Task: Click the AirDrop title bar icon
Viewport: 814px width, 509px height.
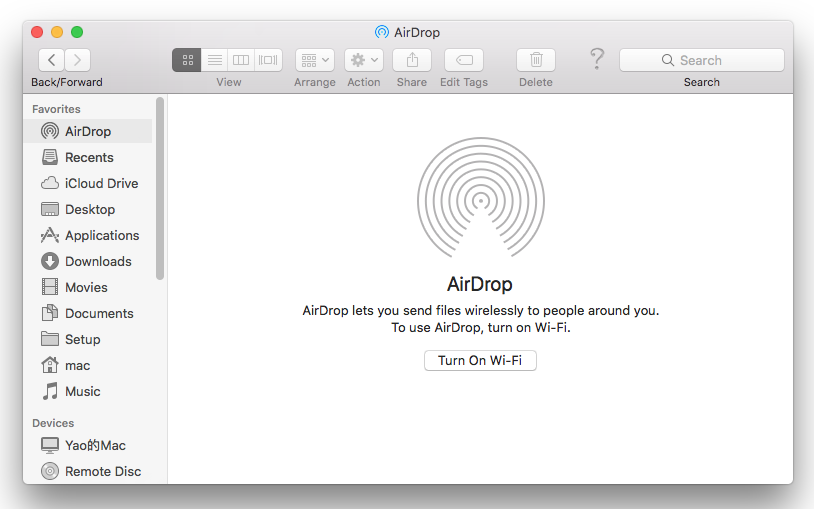Action: [x=382, y=32]
